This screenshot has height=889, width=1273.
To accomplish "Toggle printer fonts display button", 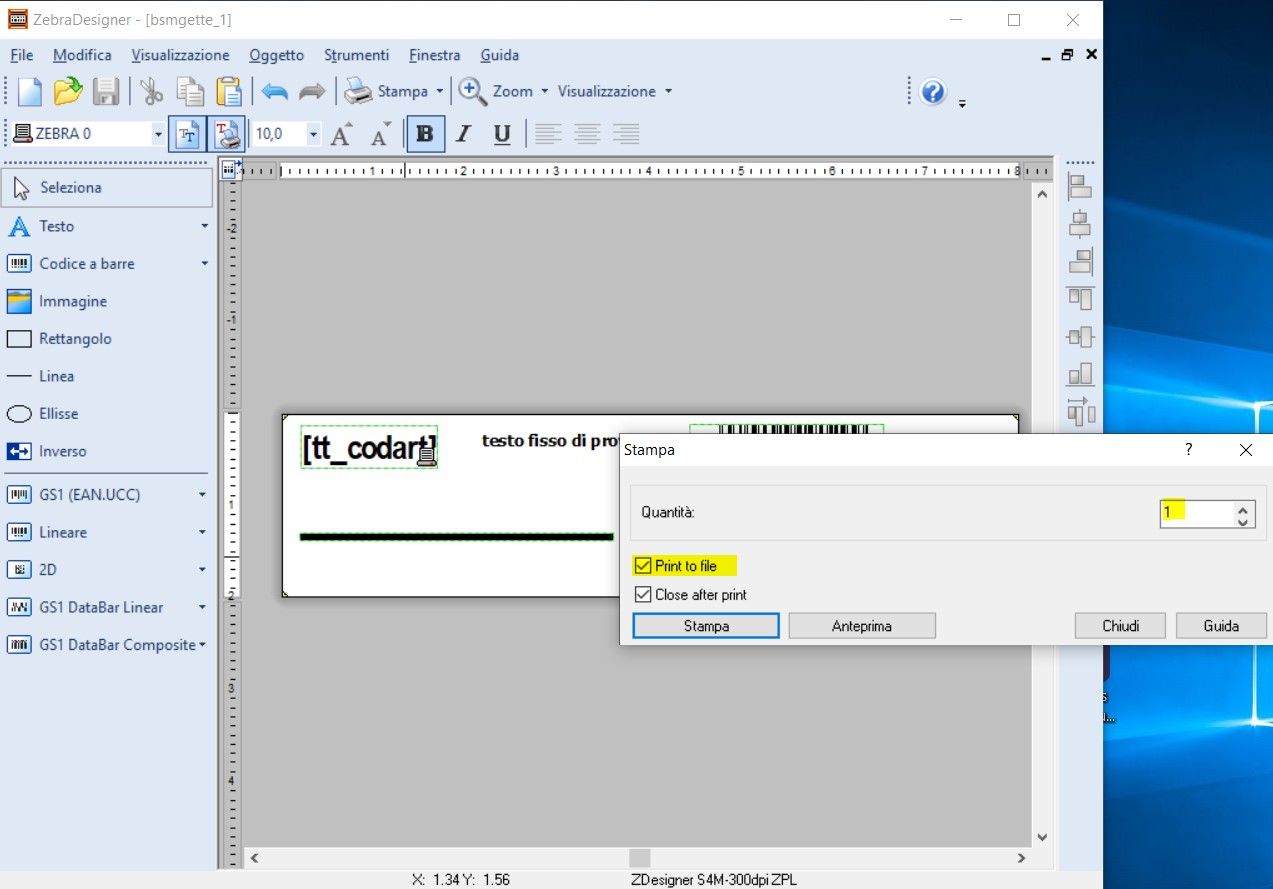I will point(226,134).
